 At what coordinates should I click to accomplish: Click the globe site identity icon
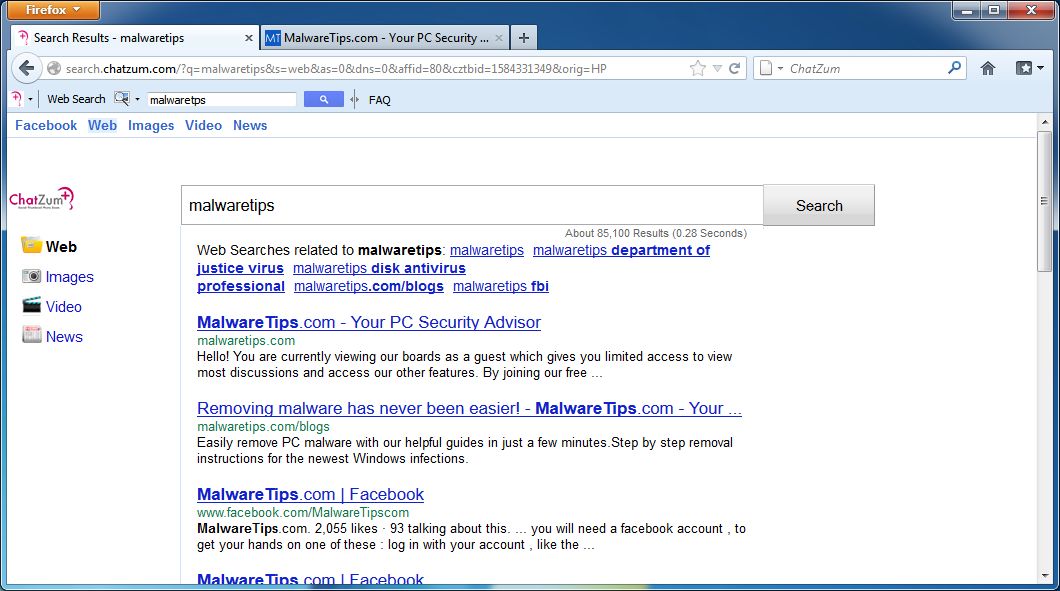pos(53,68)
